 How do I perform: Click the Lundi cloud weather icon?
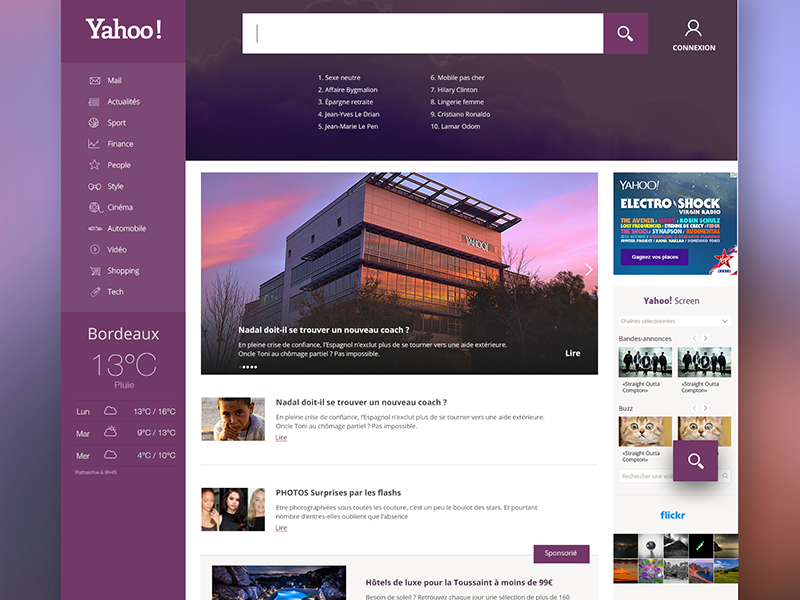110,411
